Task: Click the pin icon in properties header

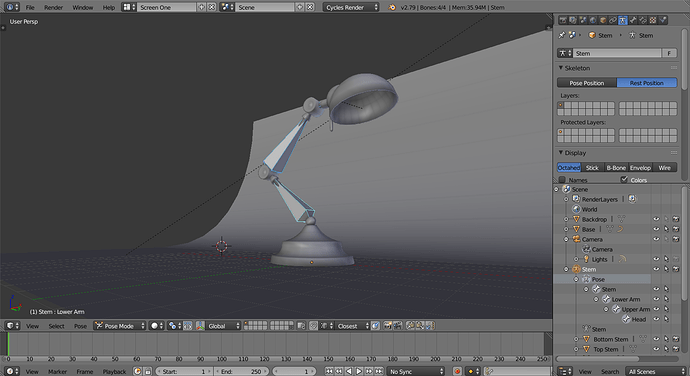Action: (x=562, y=35)
